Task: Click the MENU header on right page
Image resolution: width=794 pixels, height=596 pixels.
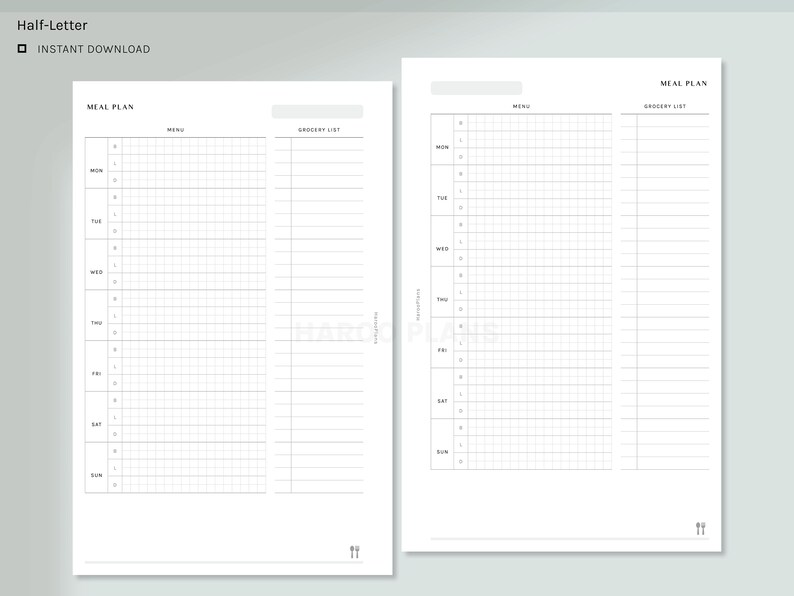Action: 521,106
